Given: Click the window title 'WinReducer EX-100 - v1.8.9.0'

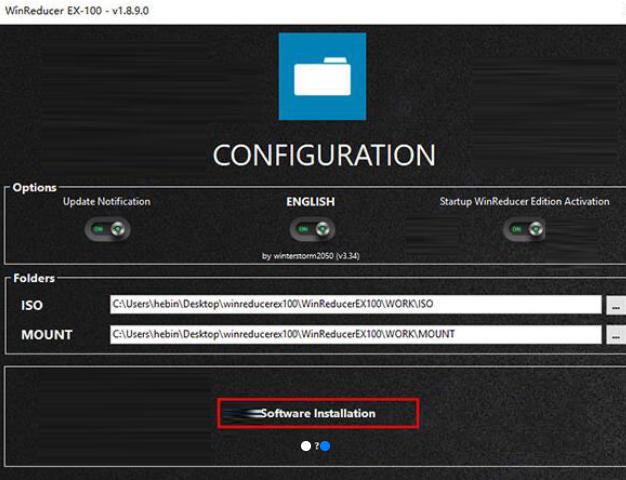Looking at the screenshot, I should tap(77, 10).
